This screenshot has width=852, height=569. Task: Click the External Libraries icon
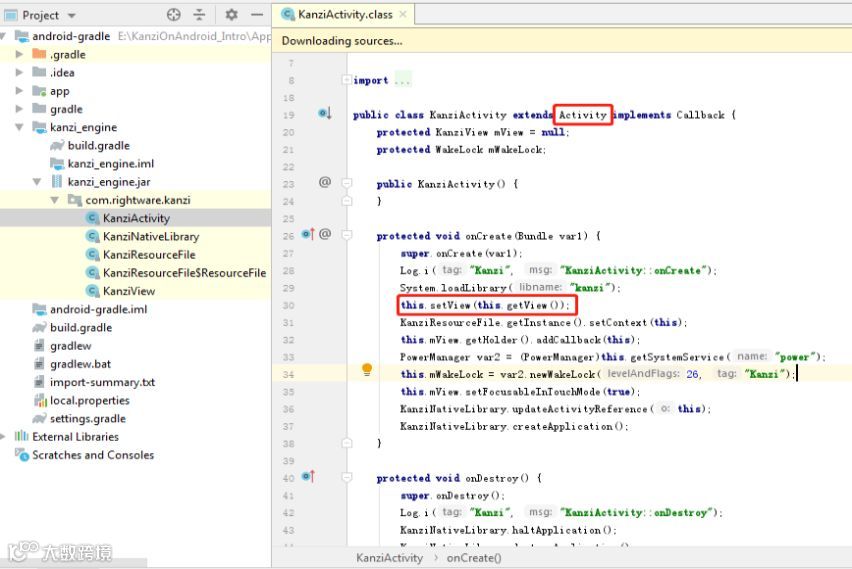pyautogui.click(x=21, y=436)
